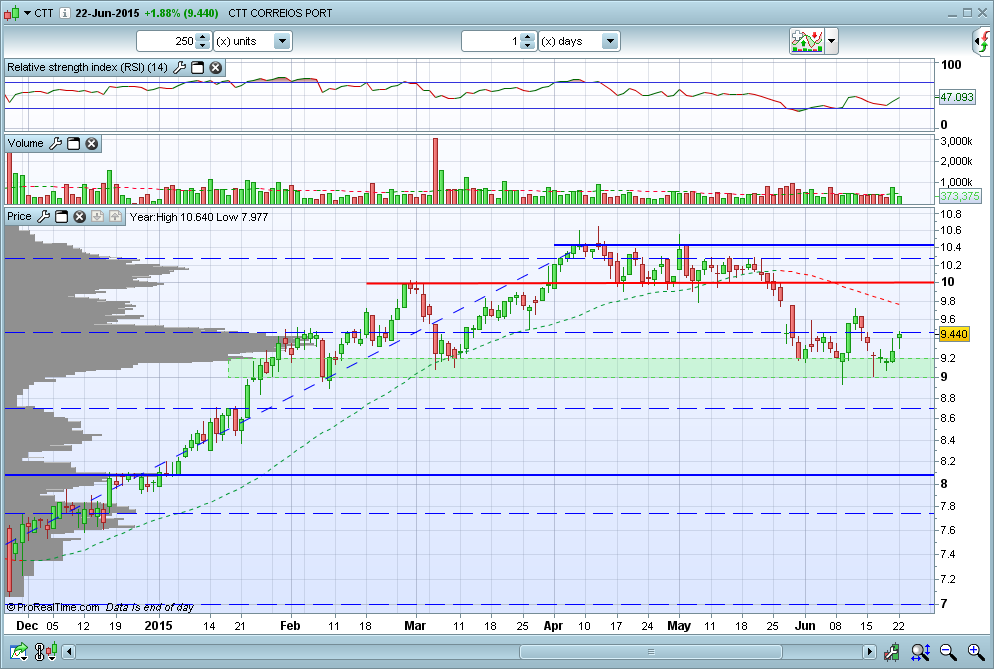Click the zoom in magnifier
Viewport: 994px width, 669px height.
tap(975, 652)
